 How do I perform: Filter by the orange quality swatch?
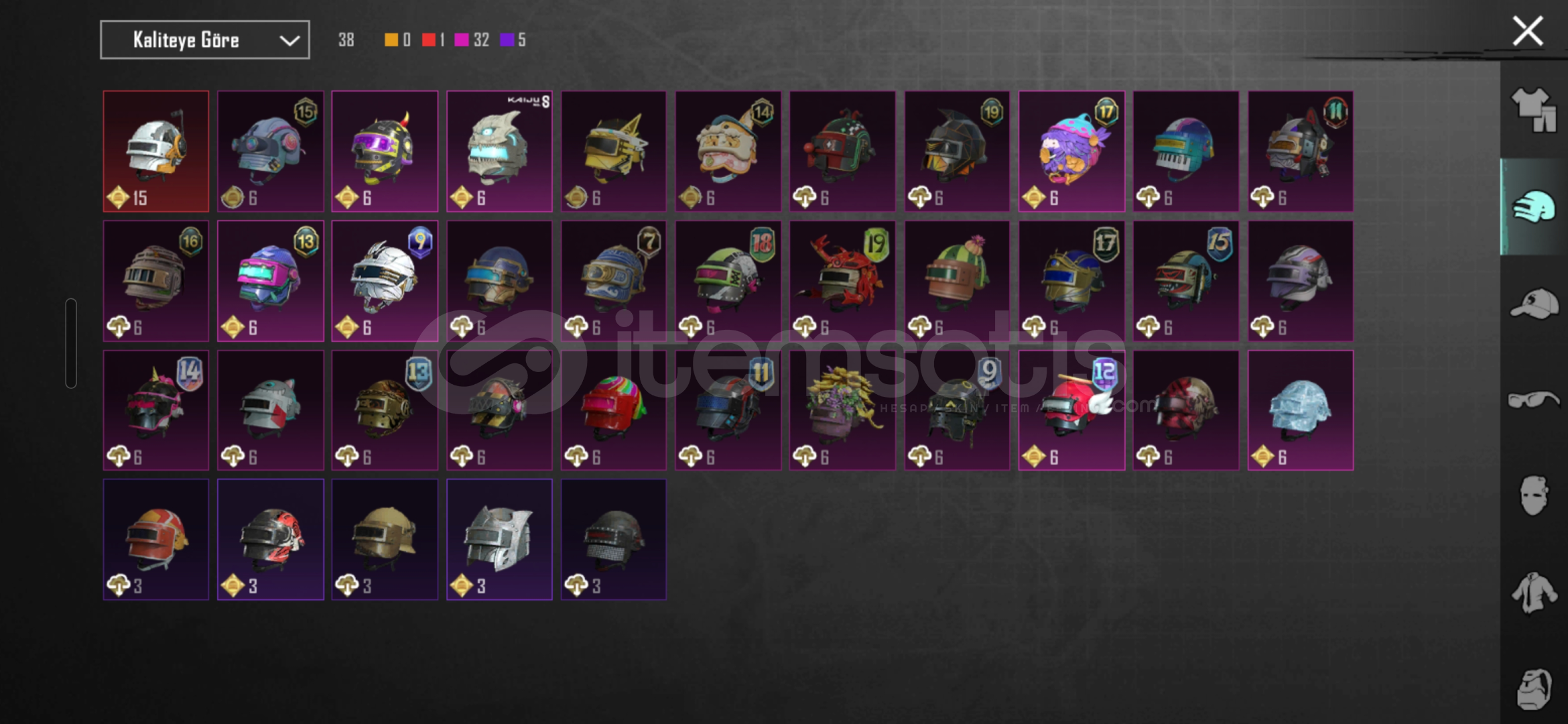click(x=391, y=40)
